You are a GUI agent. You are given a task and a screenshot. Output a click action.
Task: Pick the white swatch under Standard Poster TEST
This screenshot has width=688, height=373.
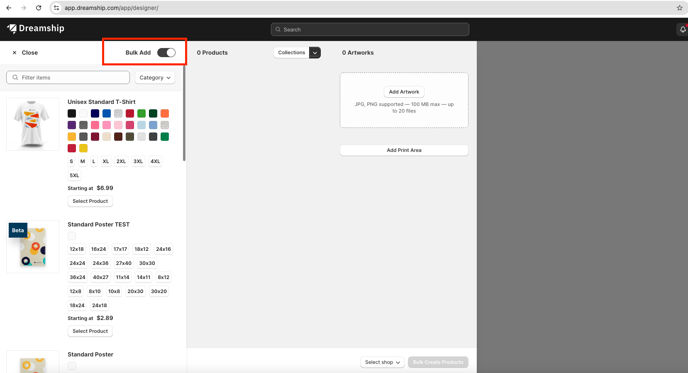72,236
